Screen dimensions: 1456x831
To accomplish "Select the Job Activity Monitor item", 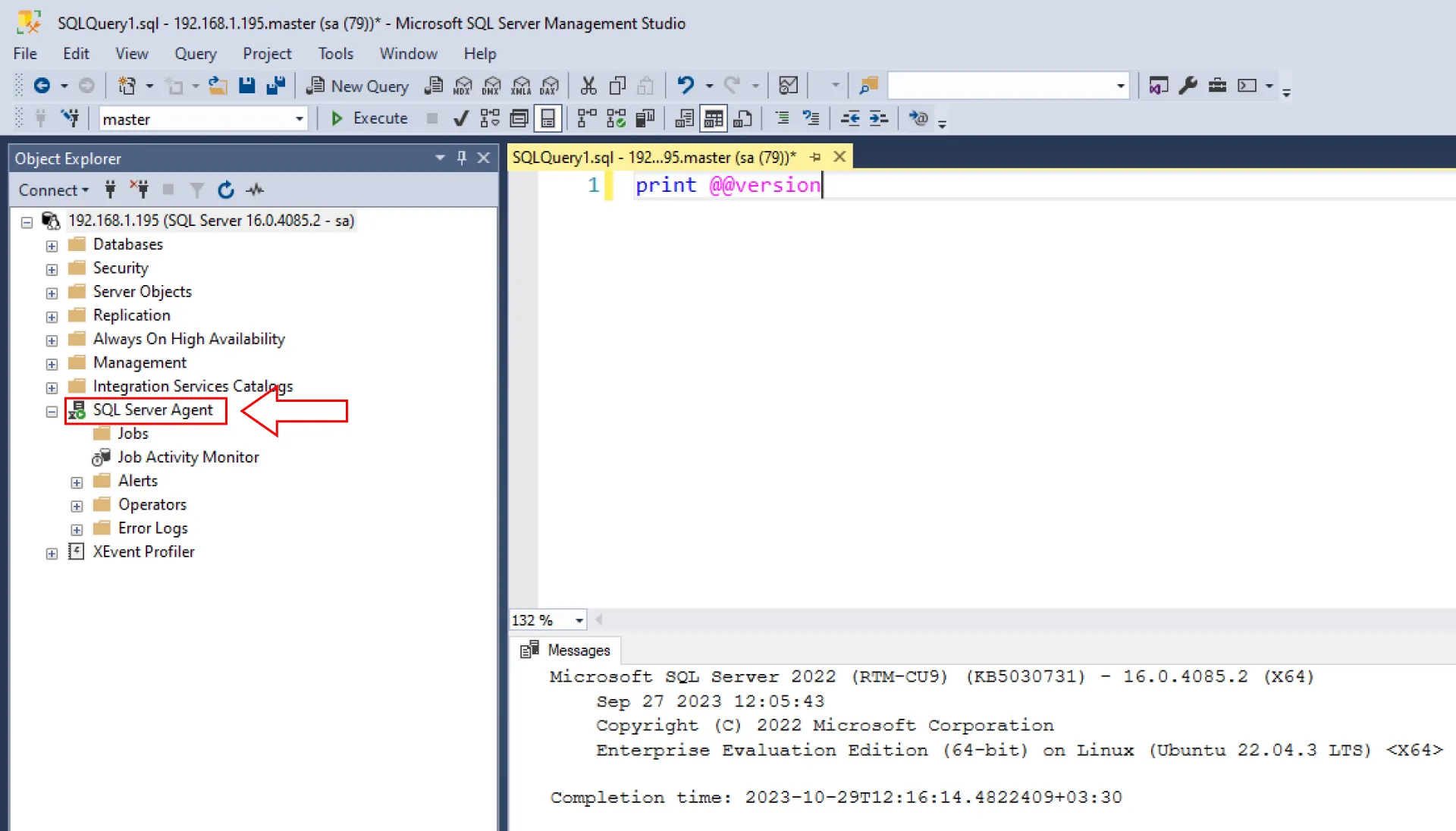I will tap(188, 456).
